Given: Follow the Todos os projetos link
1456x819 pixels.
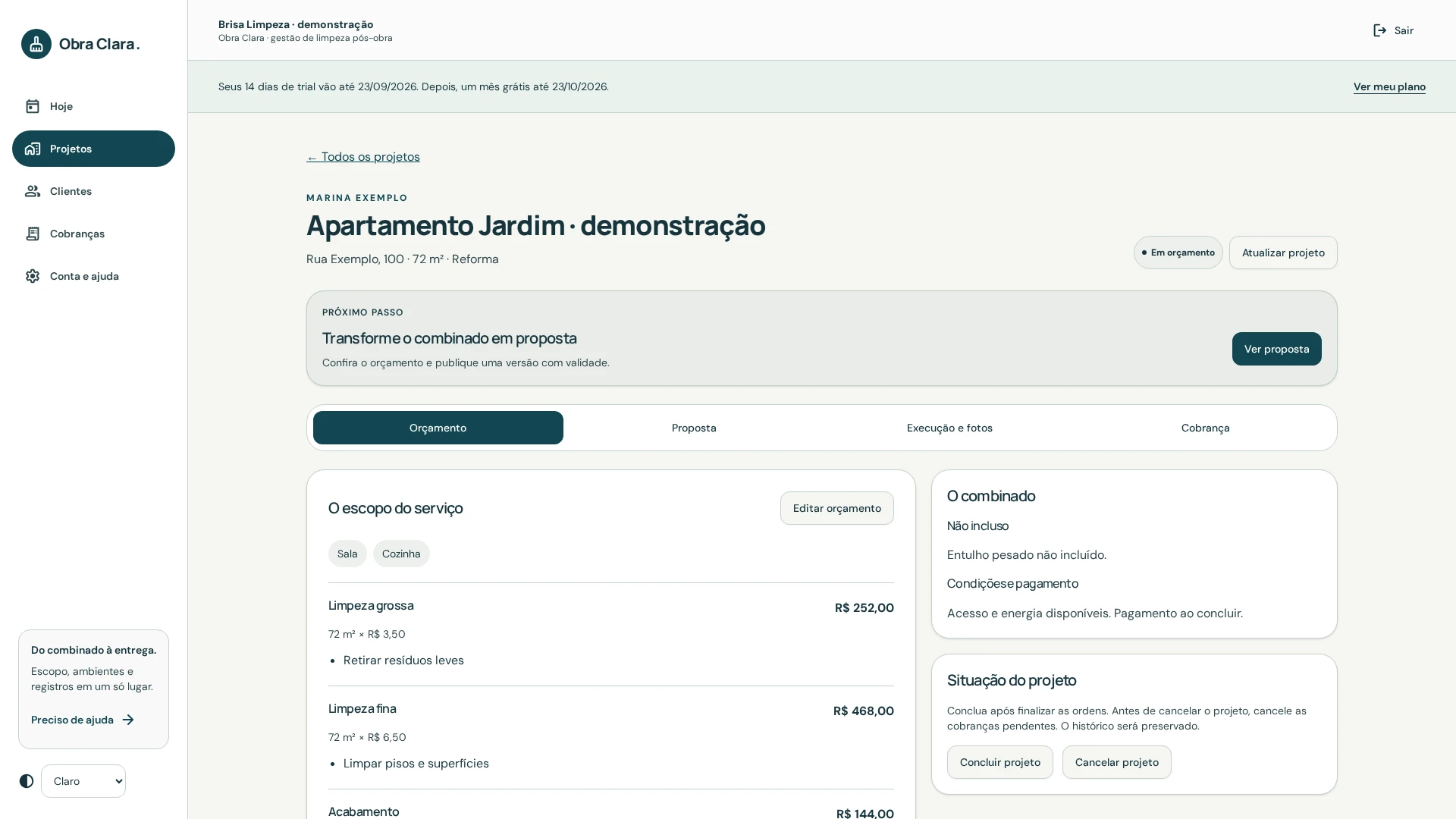Looking at the screenshot, I should coord(363,157).
